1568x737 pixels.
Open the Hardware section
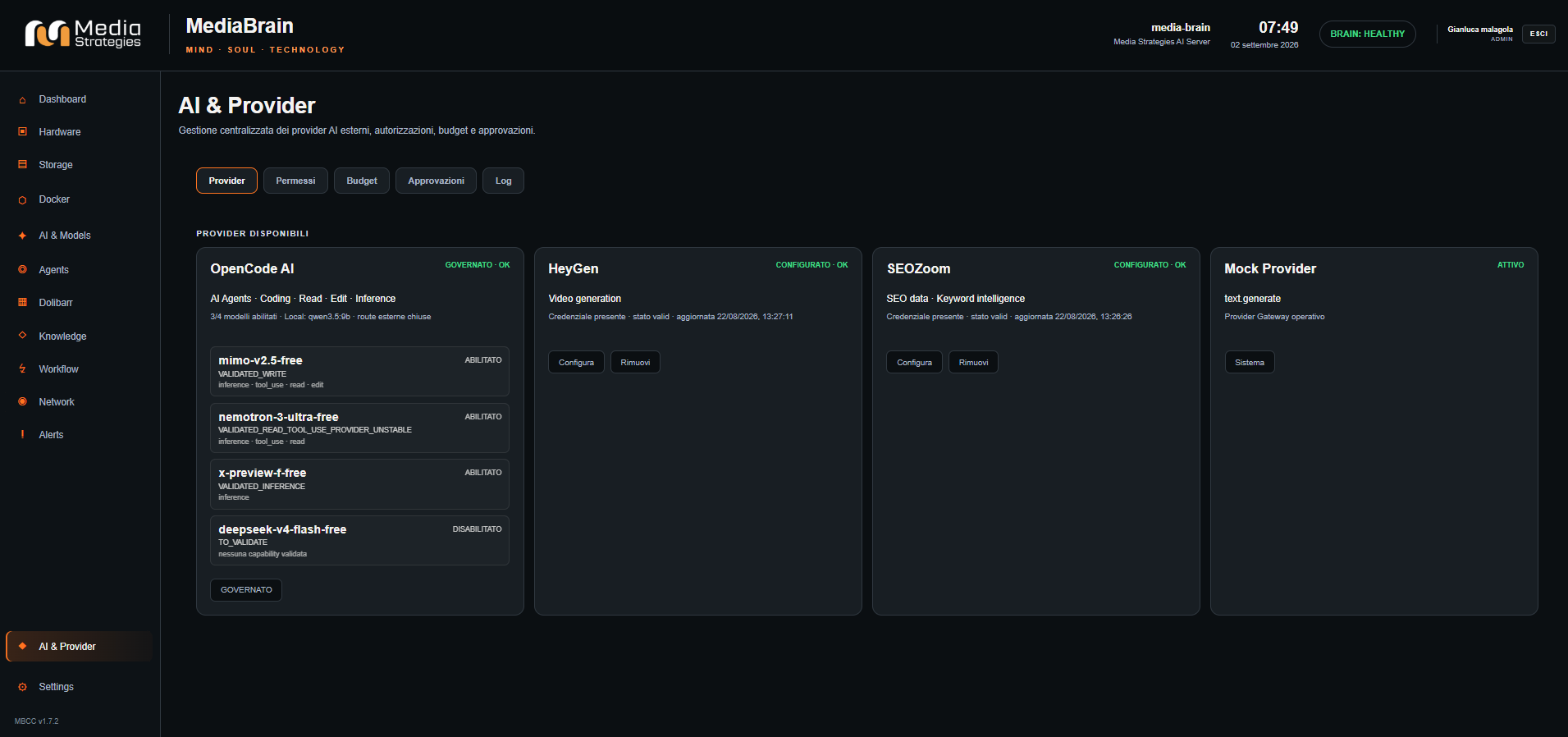(80, 132)
